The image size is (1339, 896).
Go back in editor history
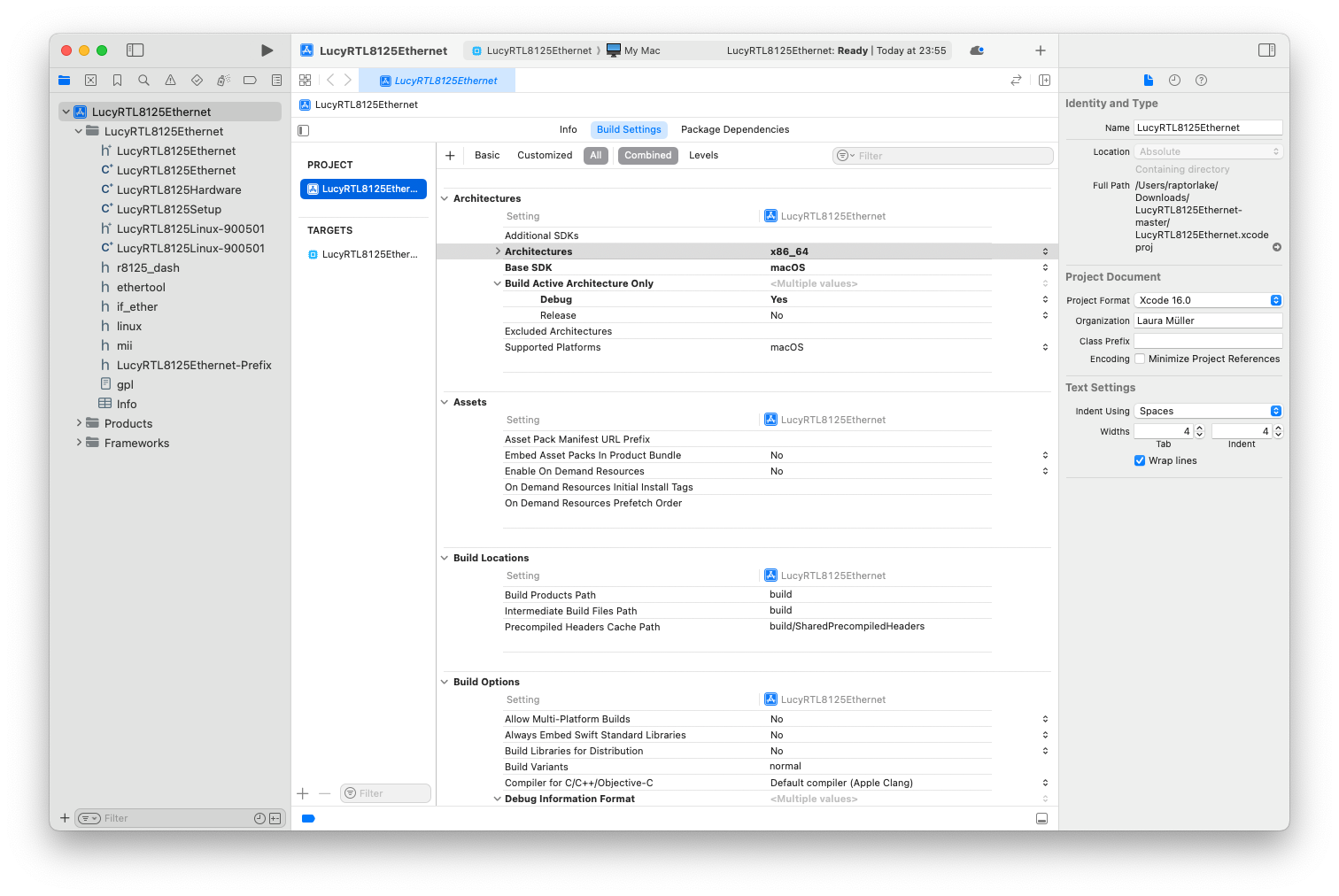(x=330, y=81)
